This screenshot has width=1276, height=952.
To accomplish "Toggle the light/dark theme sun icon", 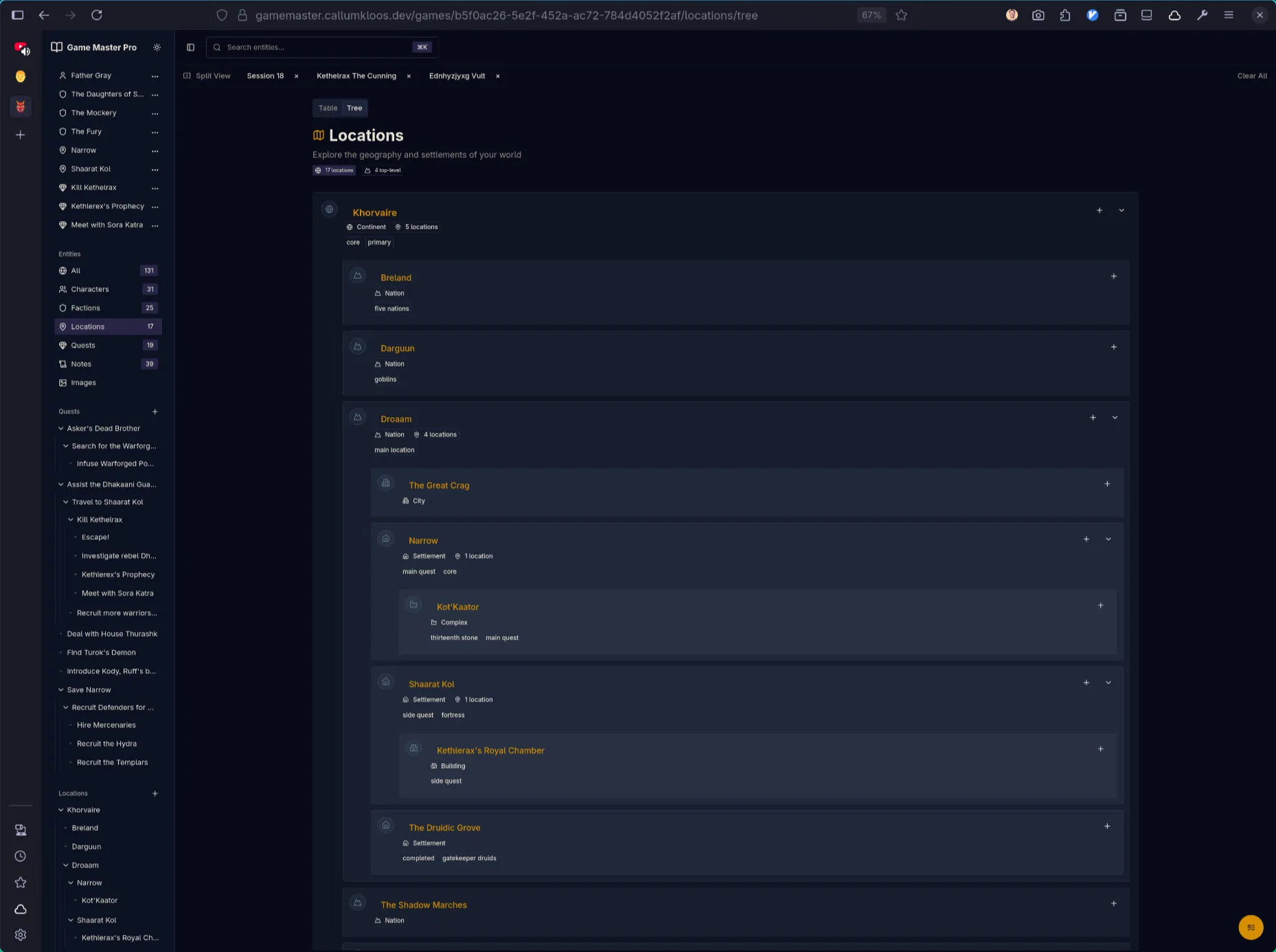I will point(157,47).
